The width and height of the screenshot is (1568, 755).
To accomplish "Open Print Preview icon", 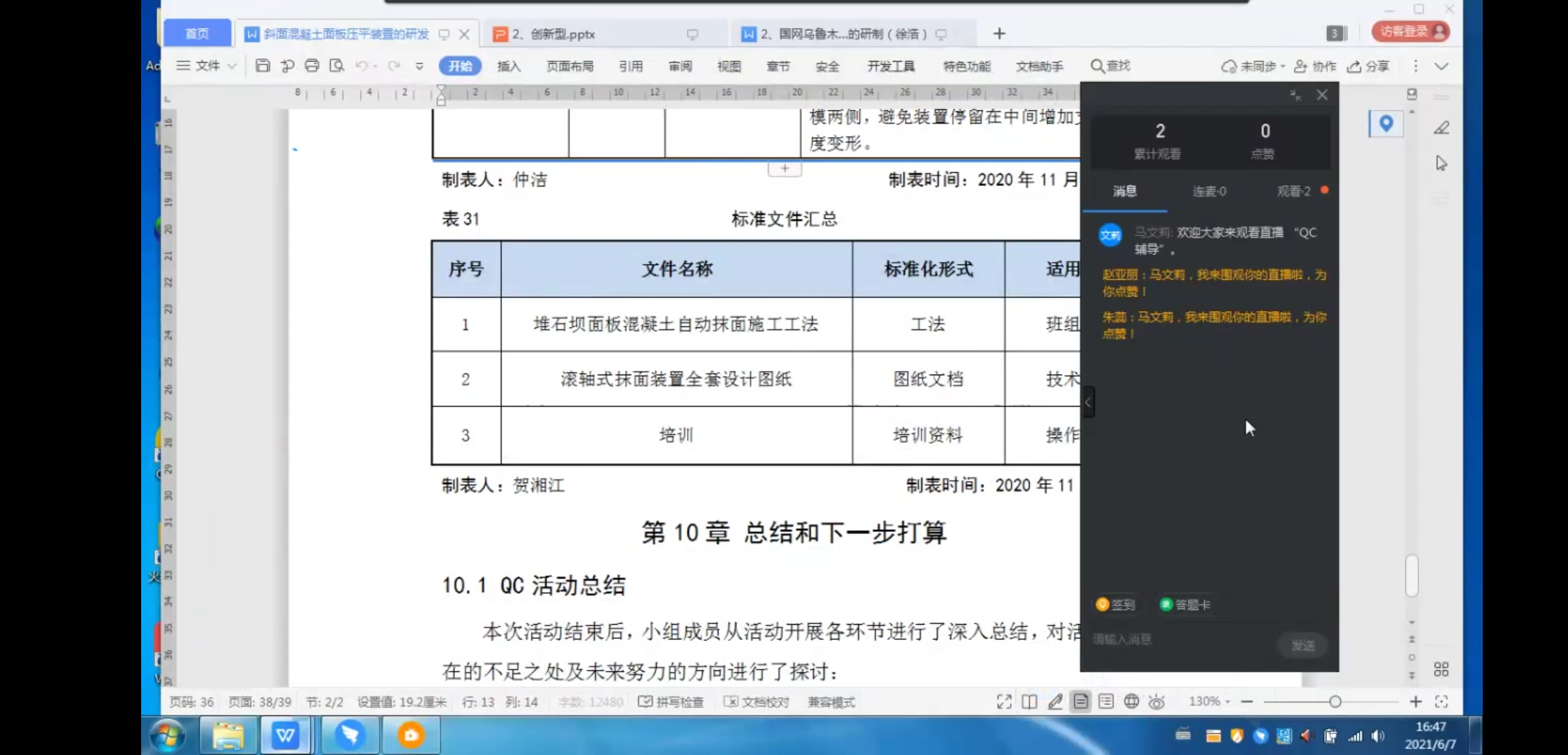I will [x=337, y=66].
